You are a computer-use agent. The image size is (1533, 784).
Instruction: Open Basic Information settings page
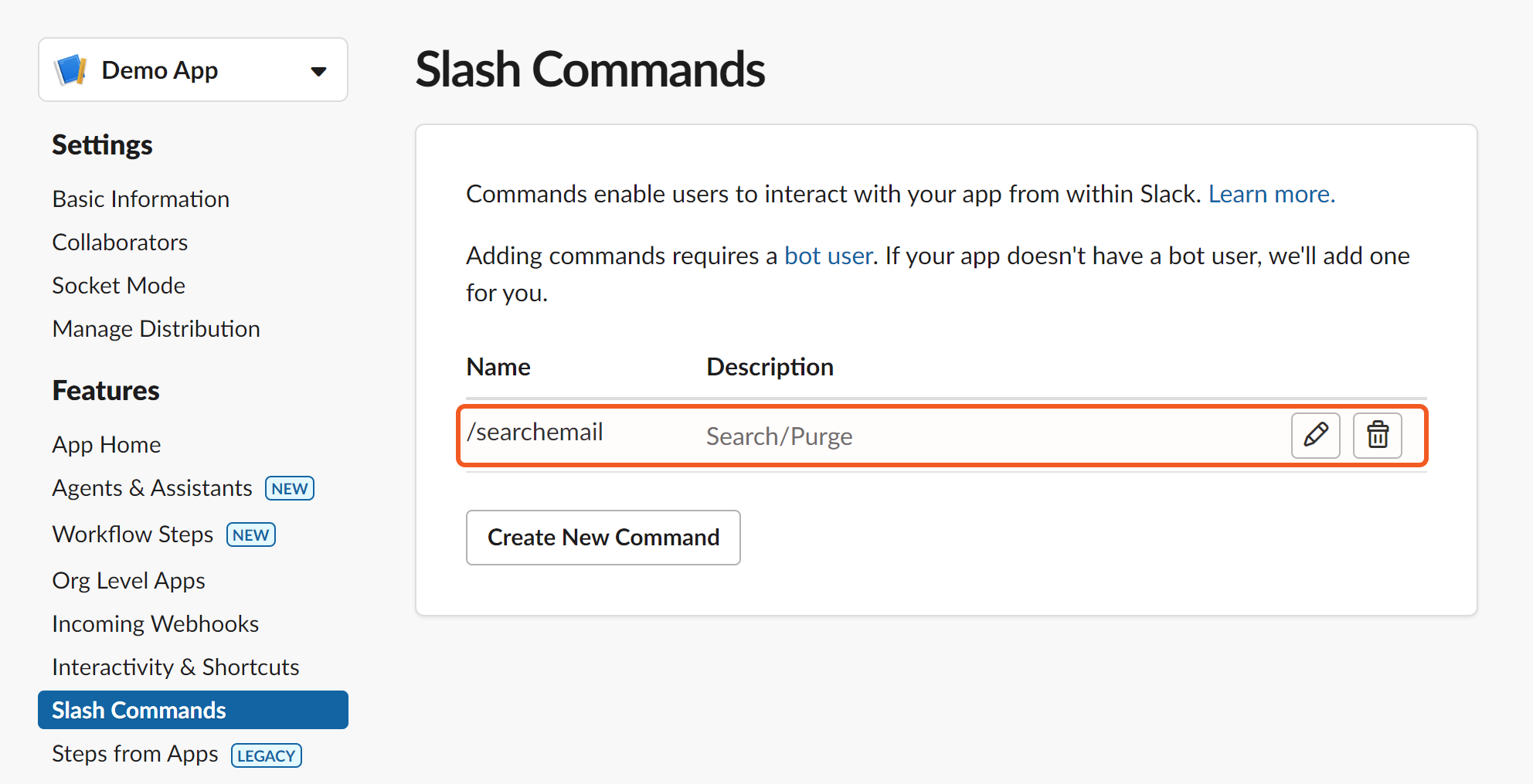[x=141, y=199]
